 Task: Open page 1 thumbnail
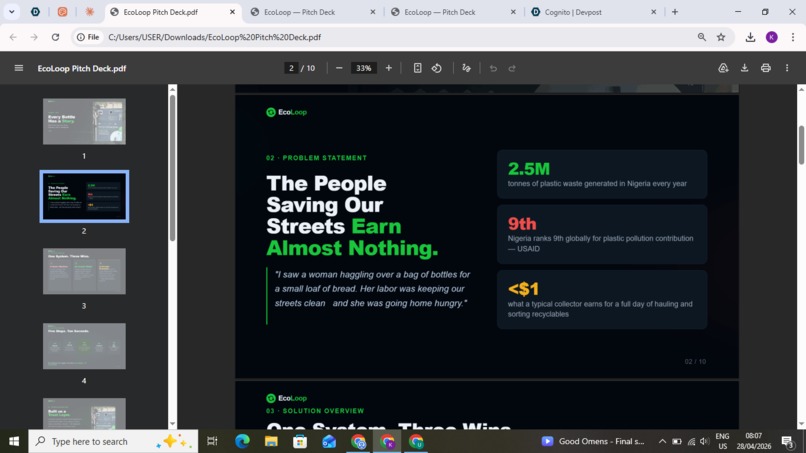(84, 121)
